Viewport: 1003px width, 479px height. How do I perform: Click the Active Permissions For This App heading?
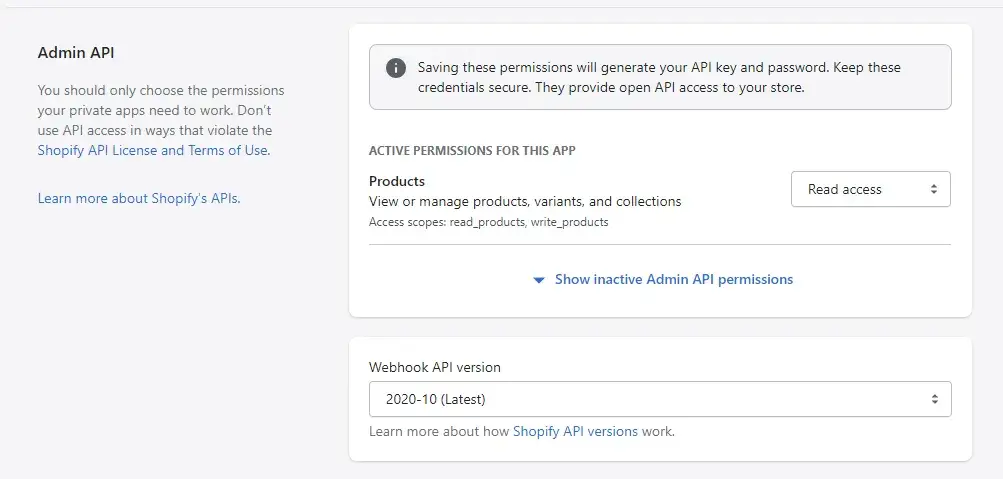click(472, 151)
